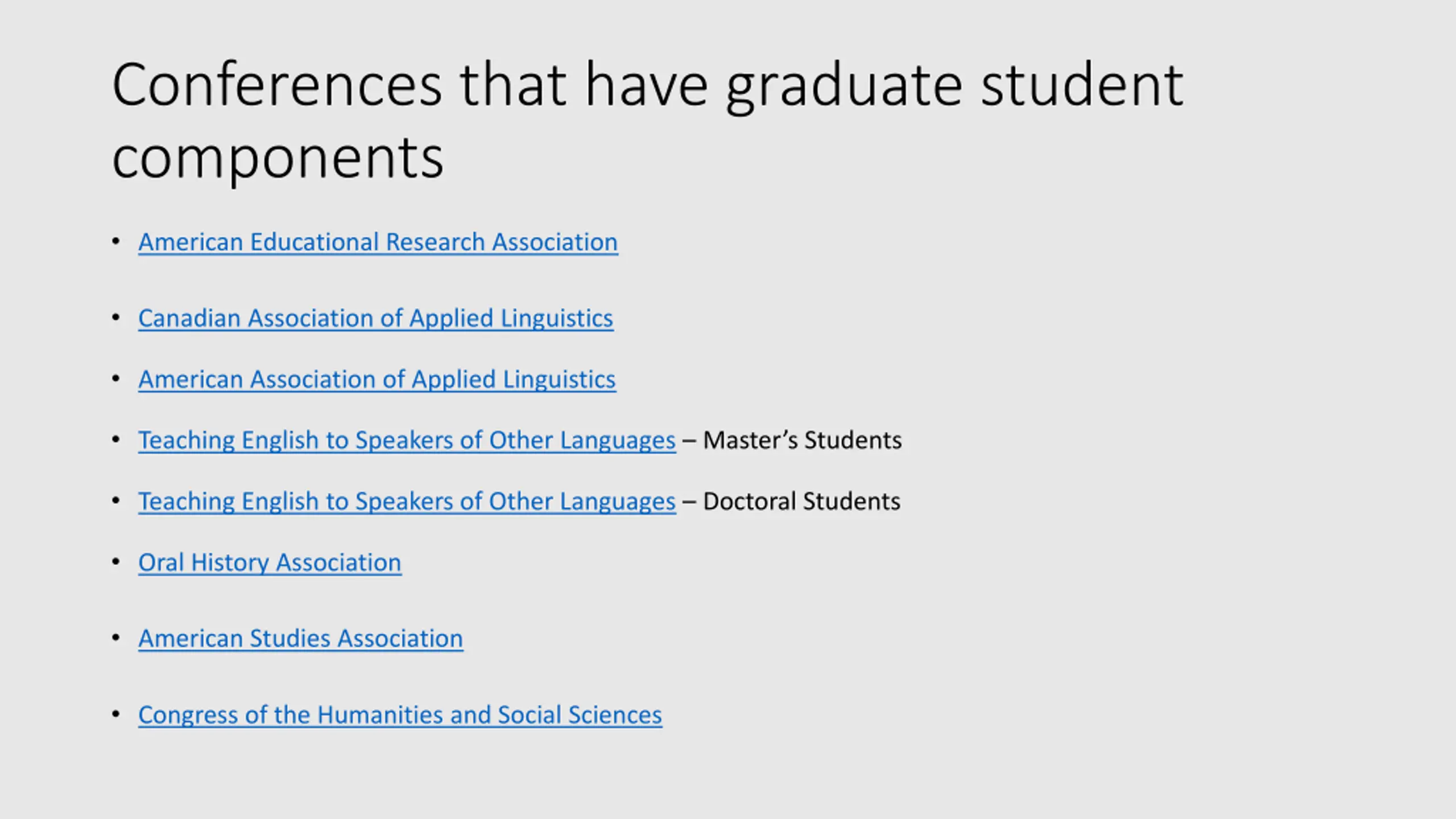Select the bullet before Canadian Association of Applied Linguistics
The width and height of the screenshot is (1456, 819).
click(x=116, y=317)
